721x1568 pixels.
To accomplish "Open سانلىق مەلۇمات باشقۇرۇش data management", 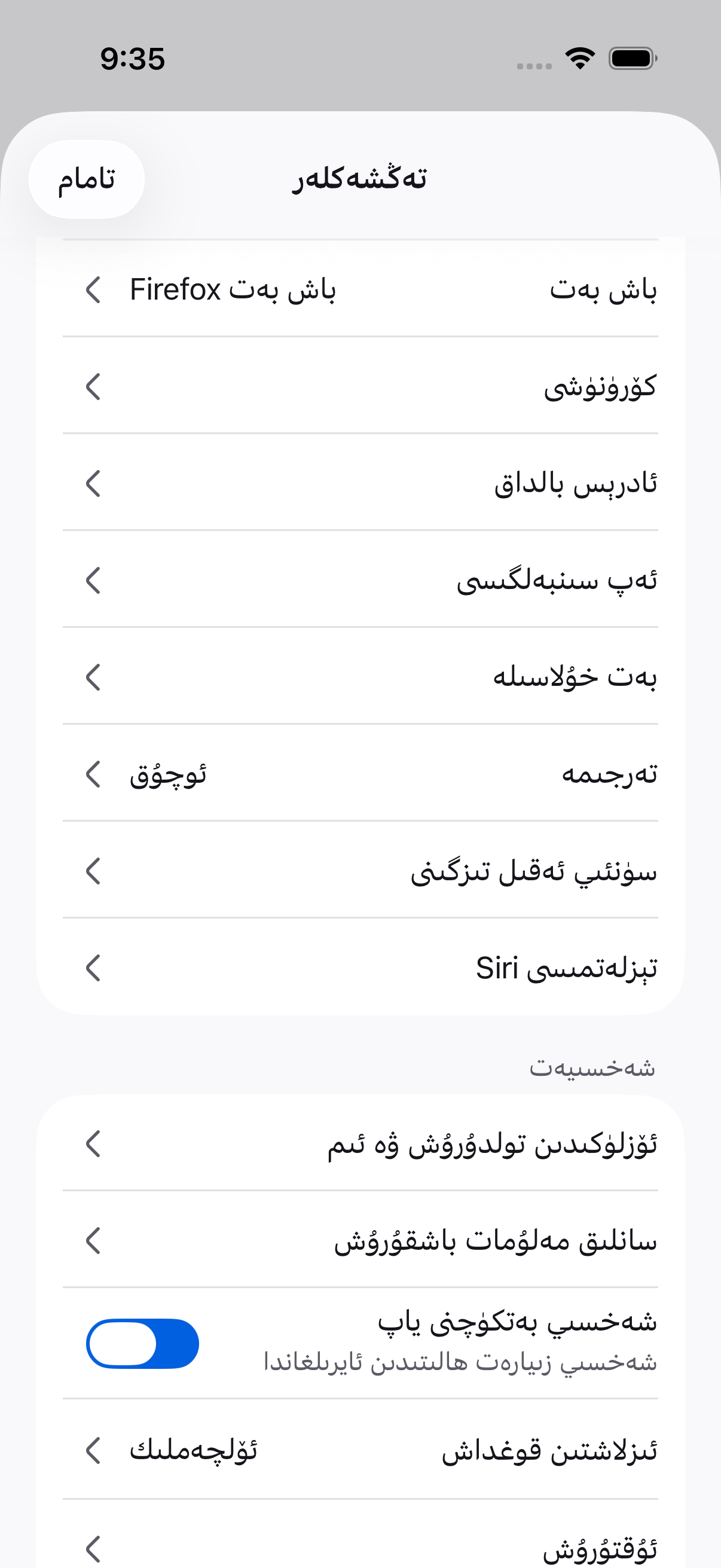I will pos(360,1240).
